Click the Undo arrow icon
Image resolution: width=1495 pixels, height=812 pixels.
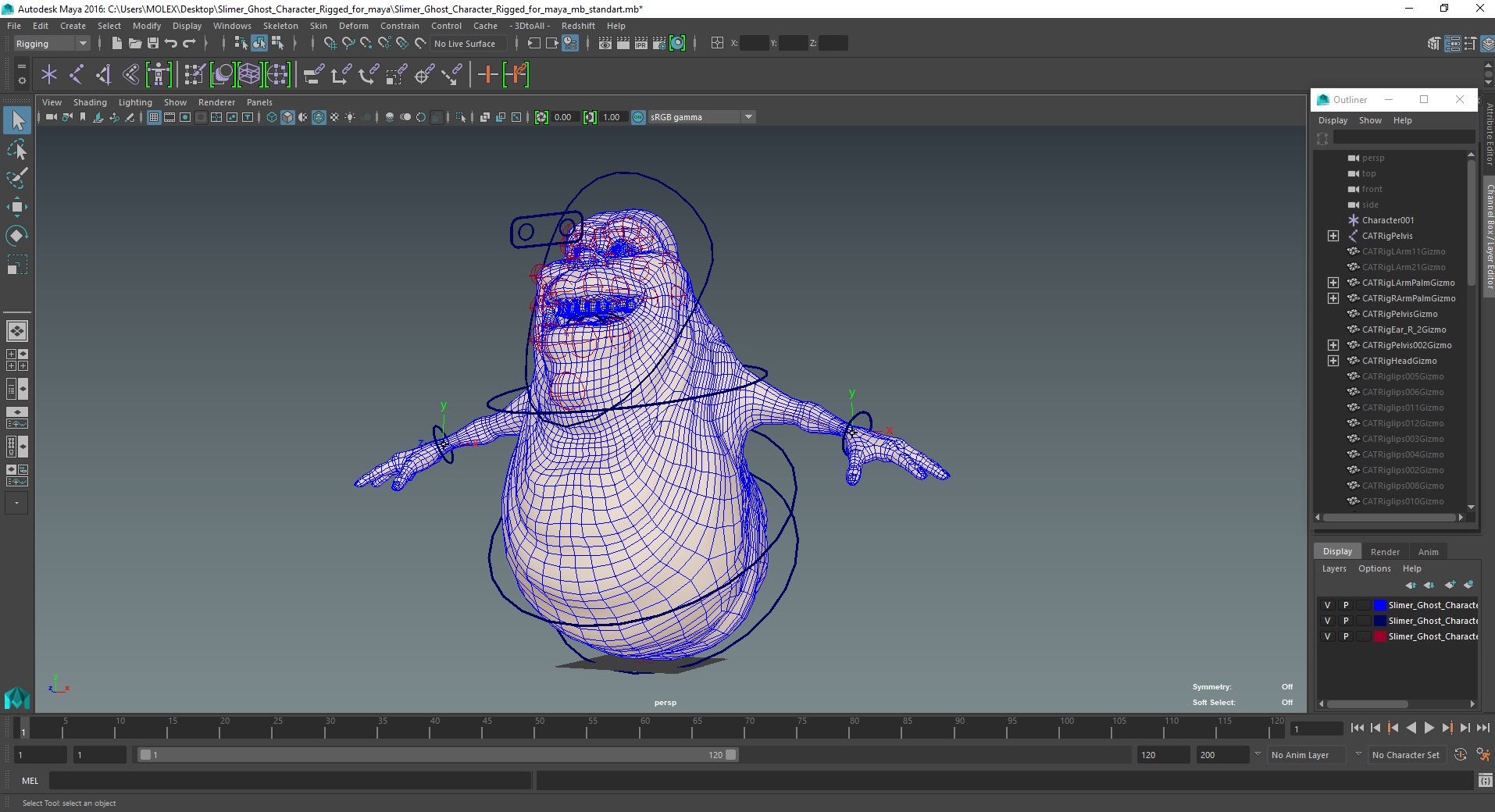click(171, 44)
